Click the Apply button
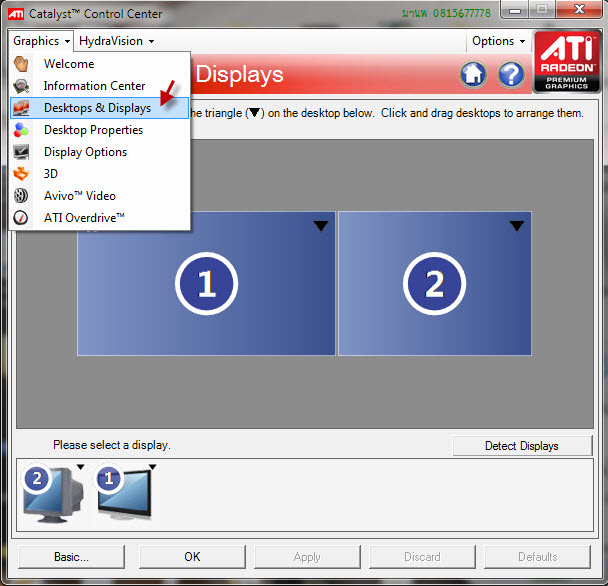The image size is (608, 586). click(x=307, y=557)
